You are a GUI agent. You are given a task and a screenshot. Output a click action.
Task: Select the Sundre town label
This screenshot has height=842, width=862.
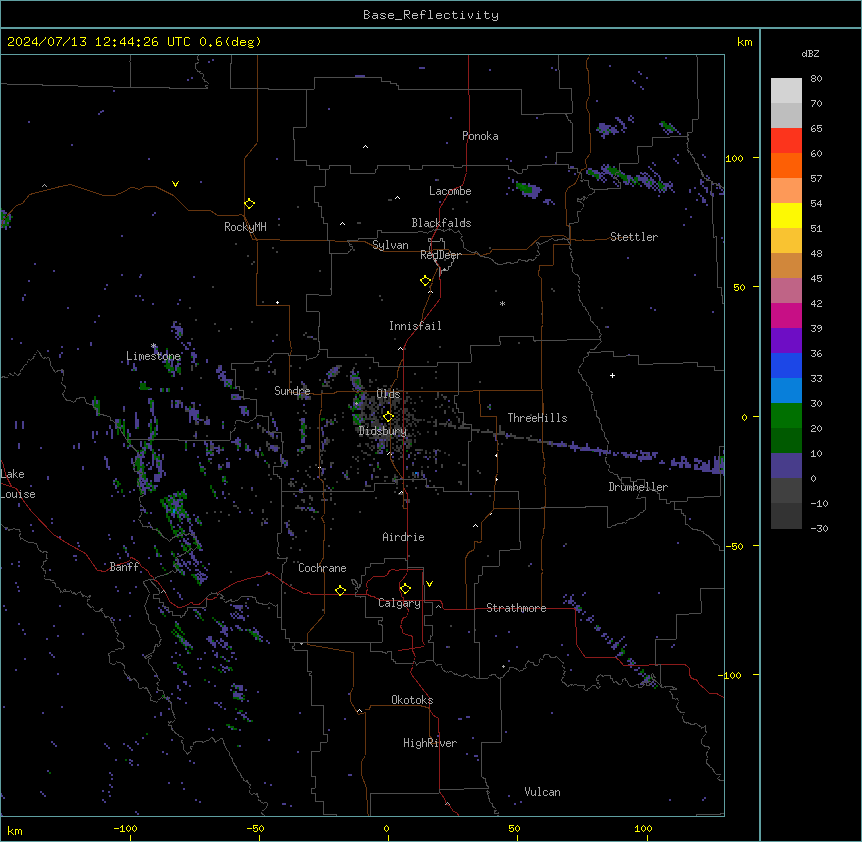tap(292, 391)
